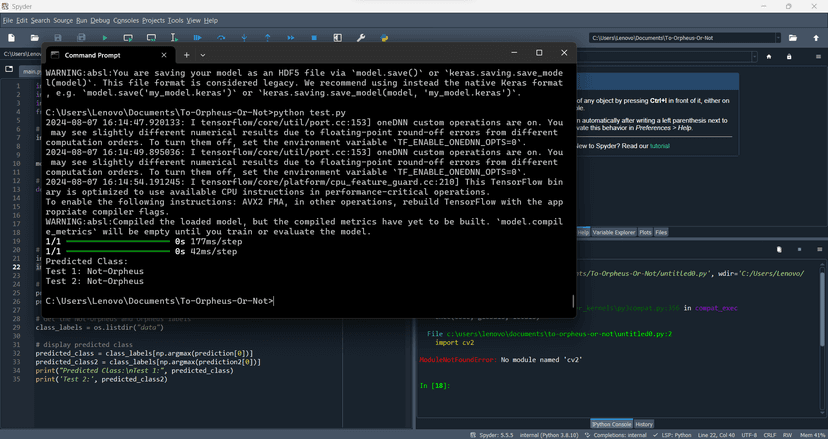Switch to the Variable Explorer tab
This screenshot has width=828, height=439.
click(614, 232)
